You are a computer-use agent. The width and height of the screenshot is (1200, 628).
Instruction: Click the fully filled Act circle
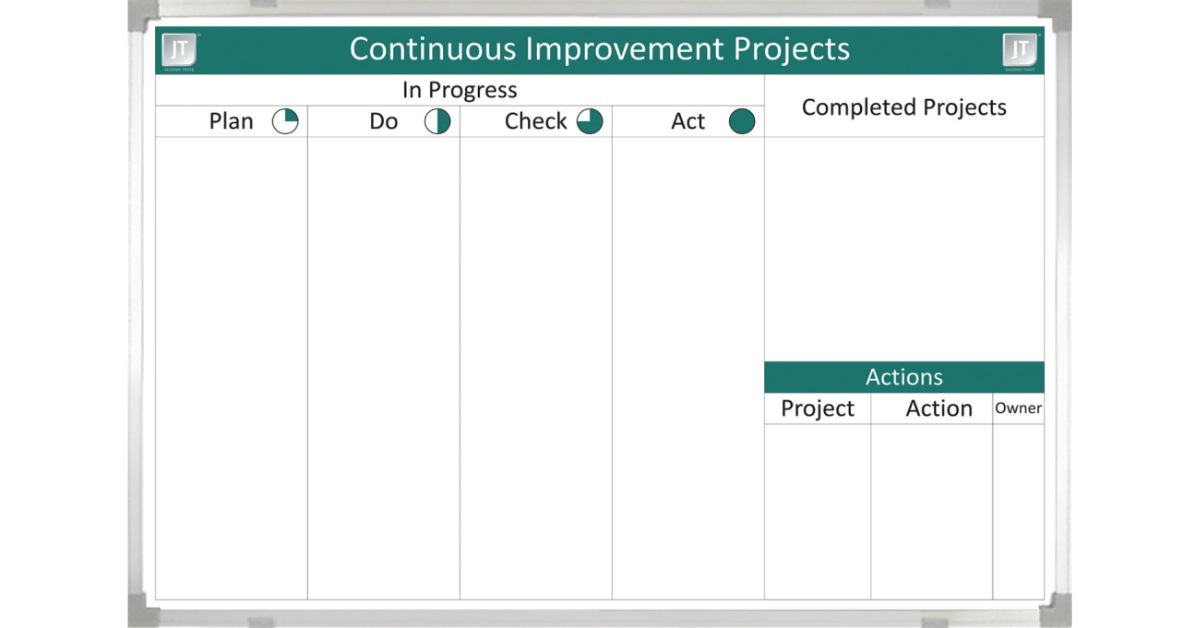coord(741,122)
